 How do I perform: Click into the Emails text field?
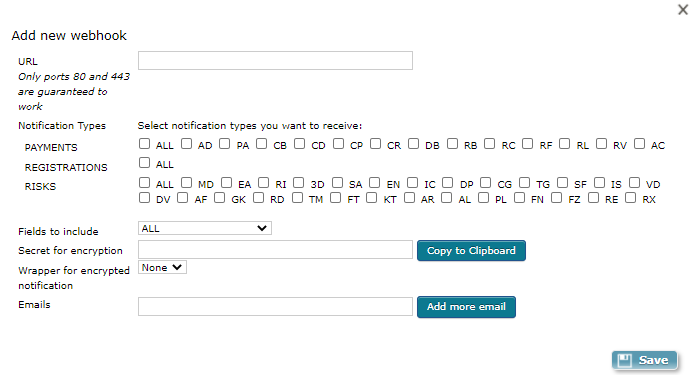[275, 306]
